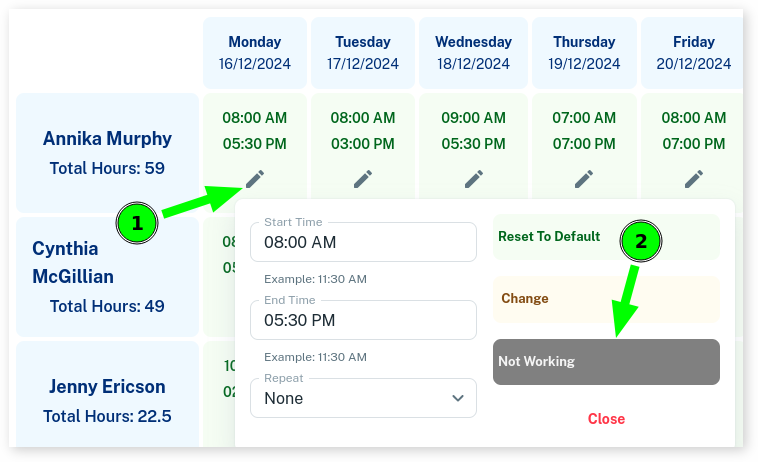Select the Tuesday 17/12/2024 column header
This screenshot has width=758, height=462.
pos(363,53)
